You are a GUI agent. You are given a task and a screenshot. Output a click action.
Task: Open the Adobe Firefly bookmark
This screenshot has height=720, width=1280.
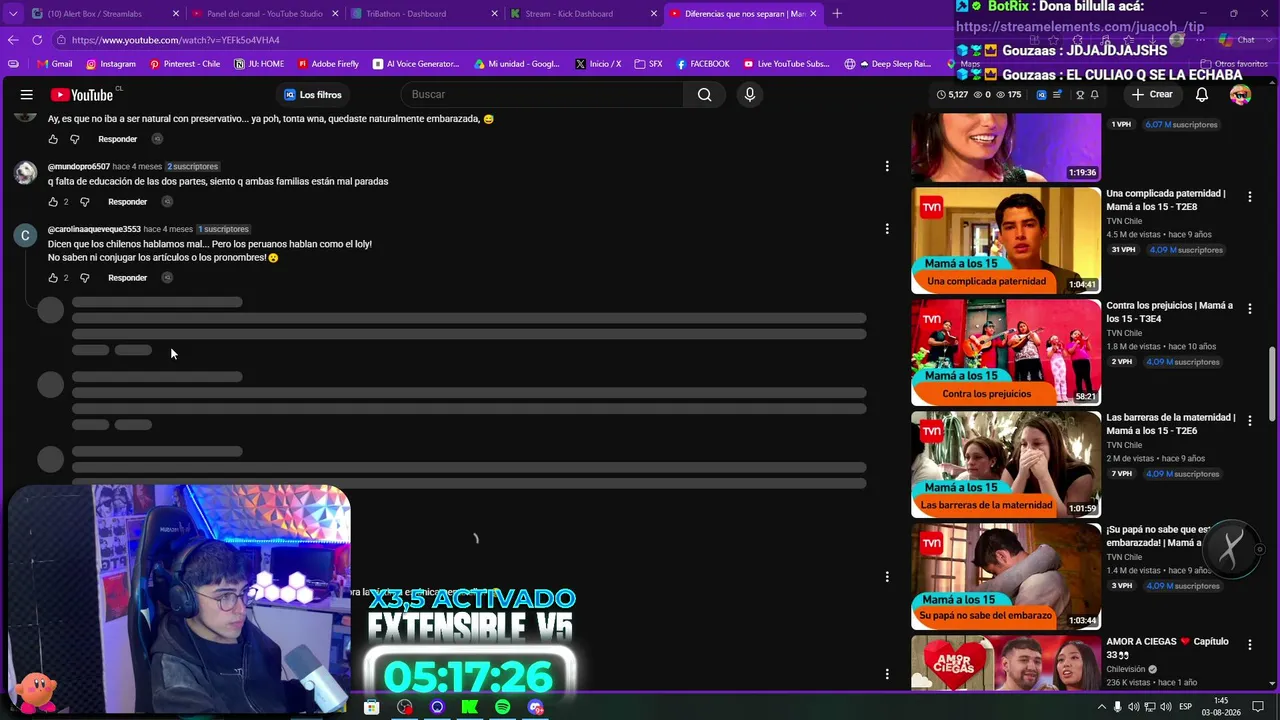(328, 64)
